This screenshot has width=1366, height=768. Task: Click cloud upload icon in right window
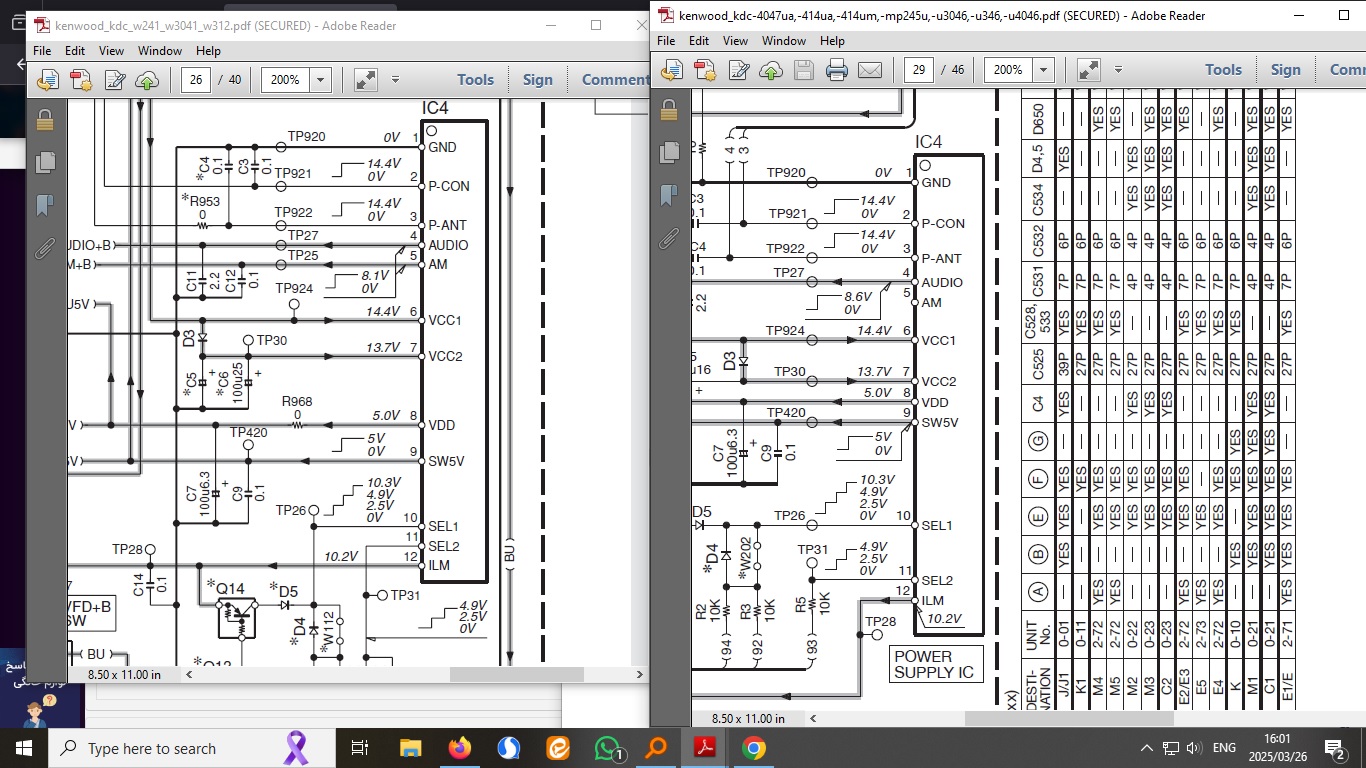pyautogui.click(x=771, y=70)
